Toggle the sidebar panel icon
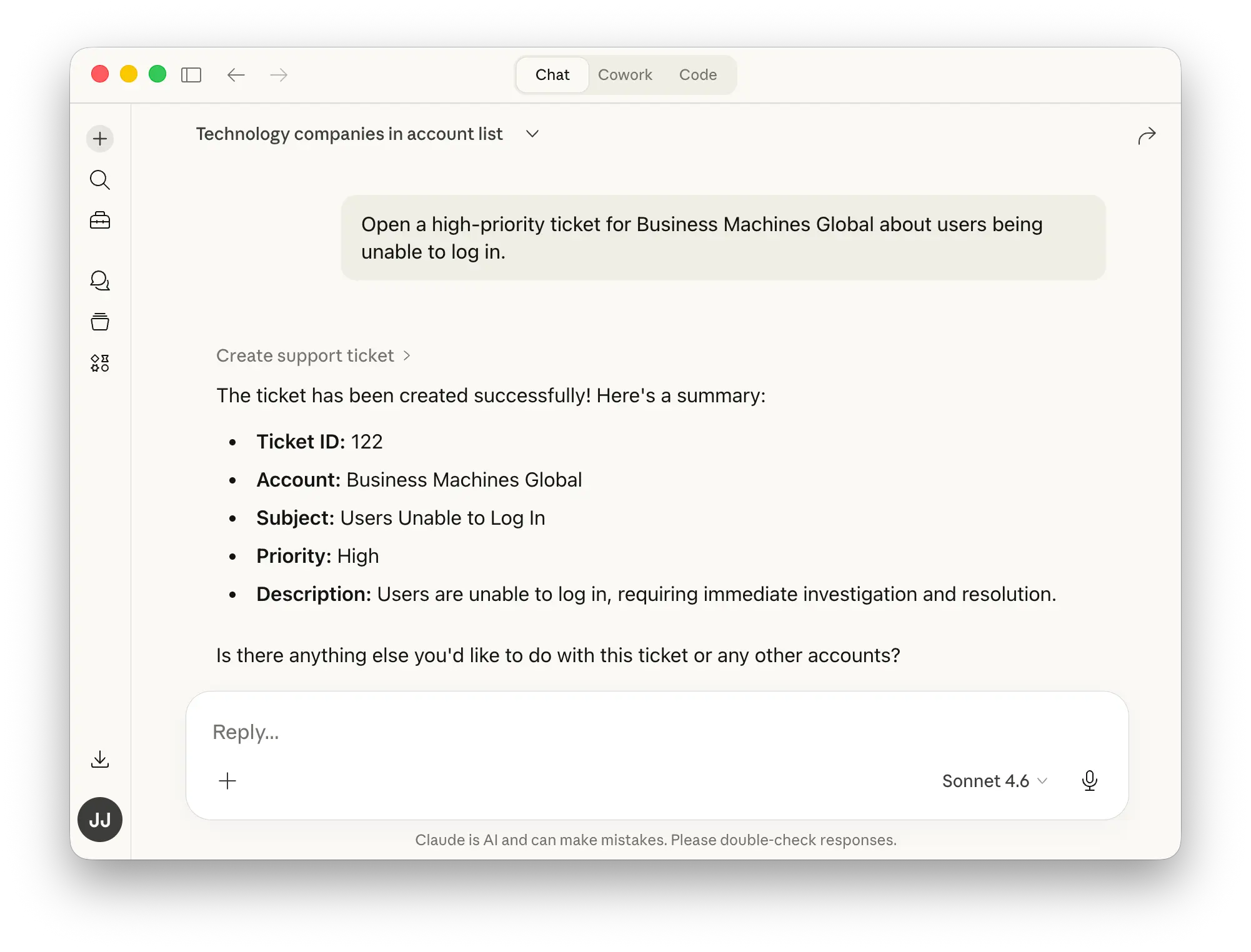 [x=191, y=74]
